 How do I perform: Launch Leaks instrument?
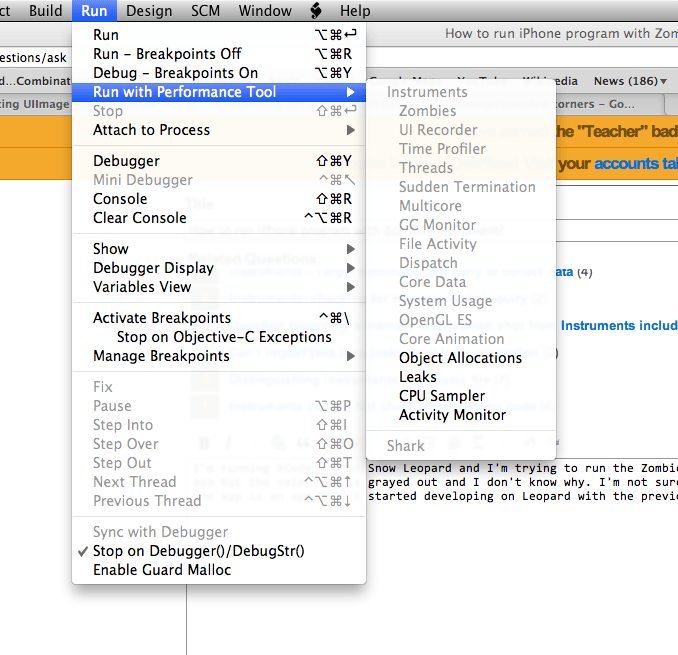461,377
